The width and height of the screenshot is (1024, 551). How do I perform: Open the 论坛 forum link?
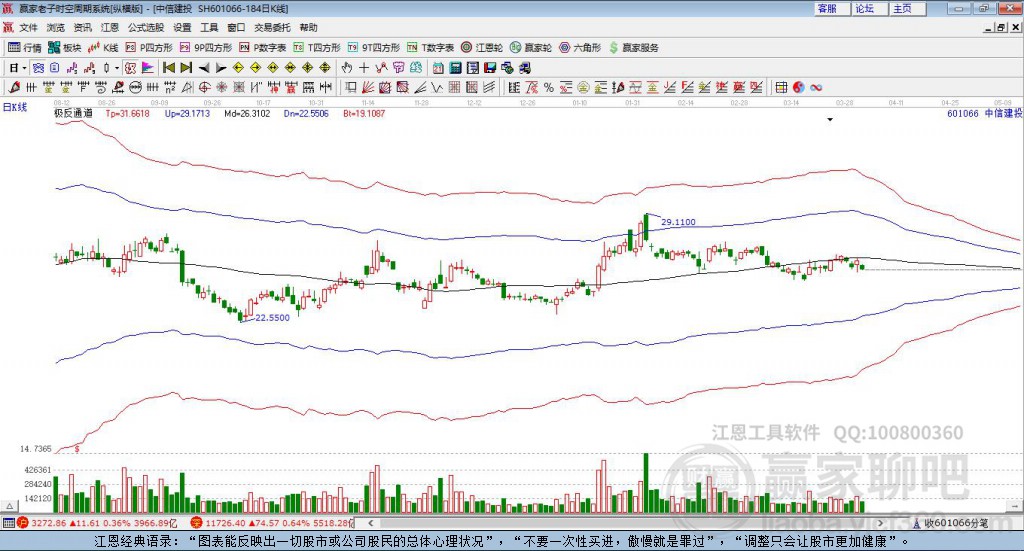coord(864,8)
